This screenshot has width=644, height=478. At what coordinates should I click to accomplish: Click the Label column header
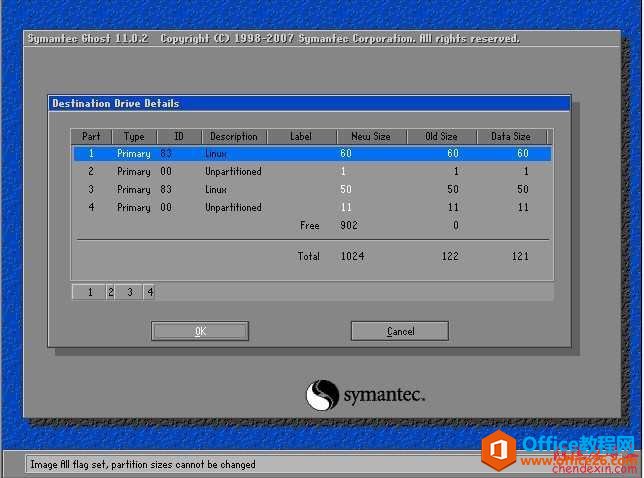301,136
